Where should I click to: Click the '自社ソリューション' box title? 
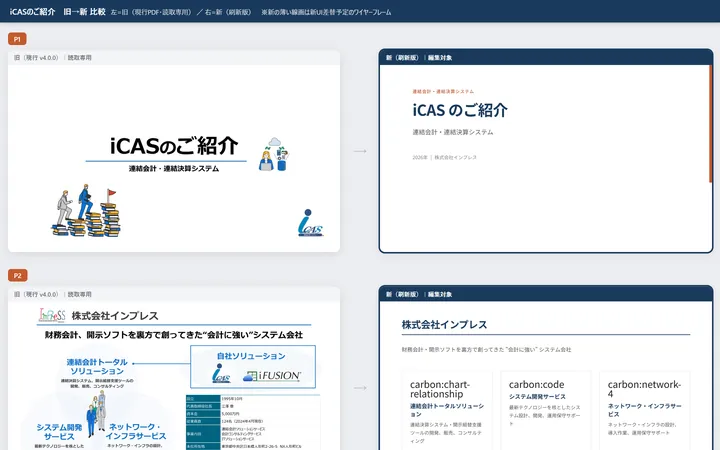(251, 356)
